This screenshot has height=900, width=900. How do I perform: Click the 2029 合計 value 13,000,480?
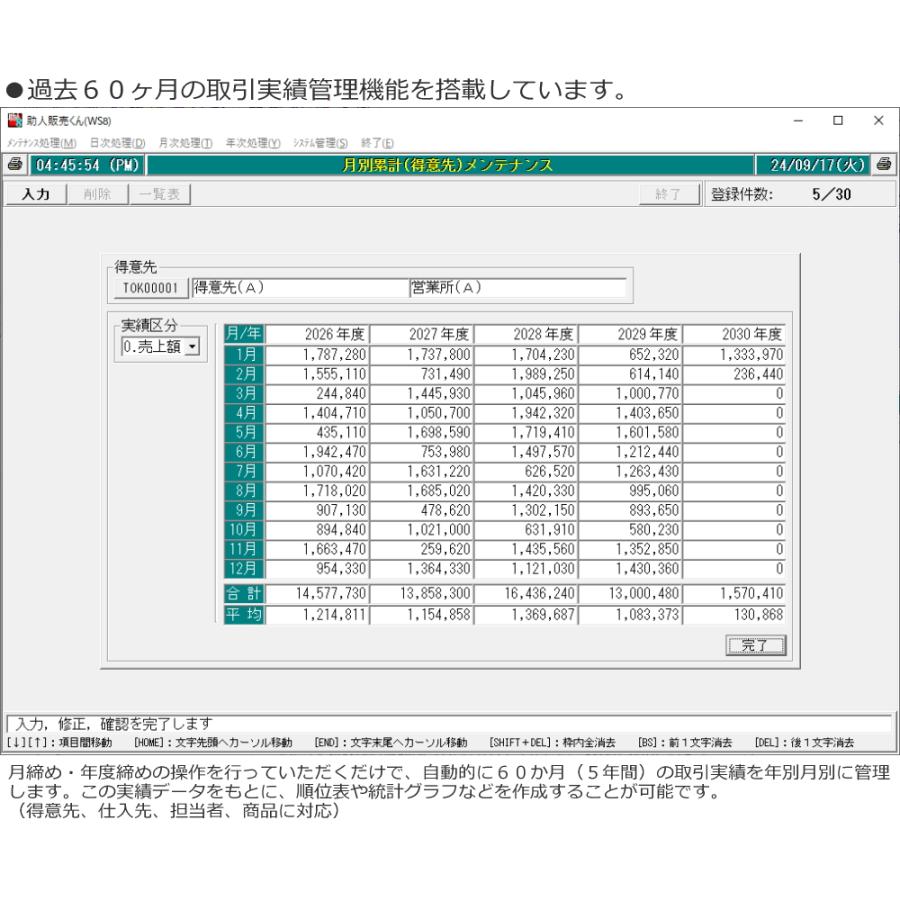tap(631, 593)
